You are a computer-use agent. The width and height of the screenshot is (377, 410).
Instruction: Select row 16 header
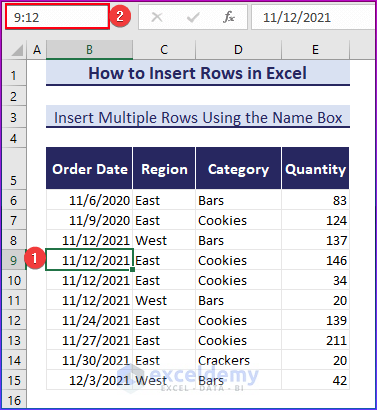(x=14, y=399)
